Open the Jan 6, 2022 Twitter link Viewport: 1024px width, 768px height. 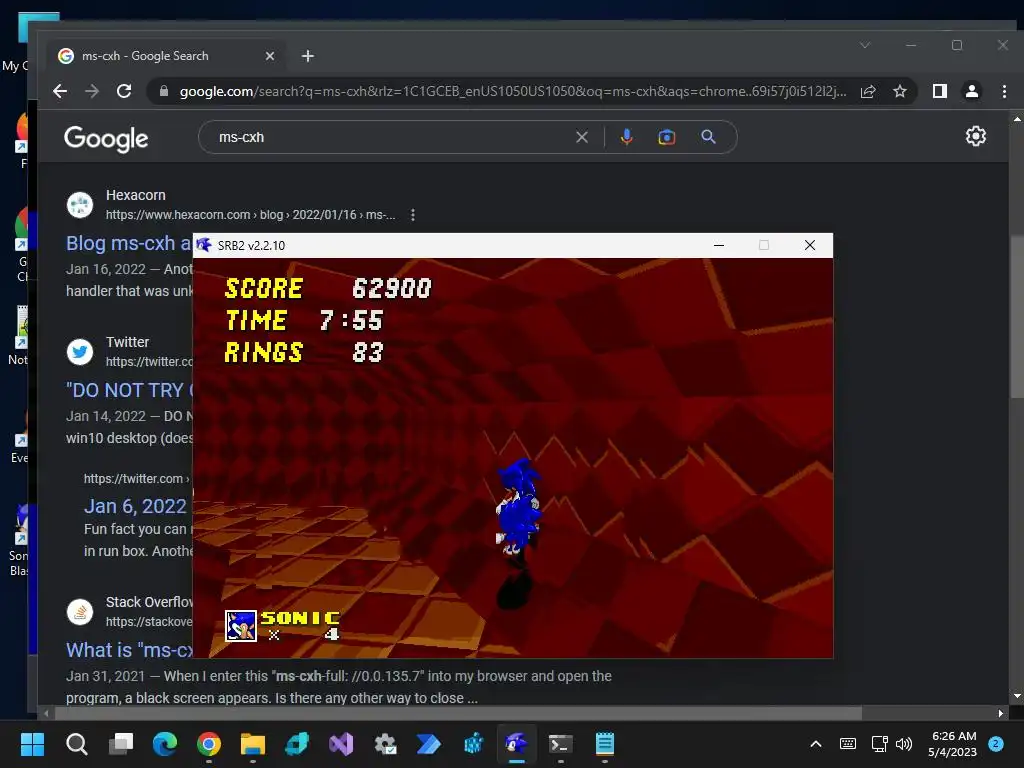(x=135, y=506)
